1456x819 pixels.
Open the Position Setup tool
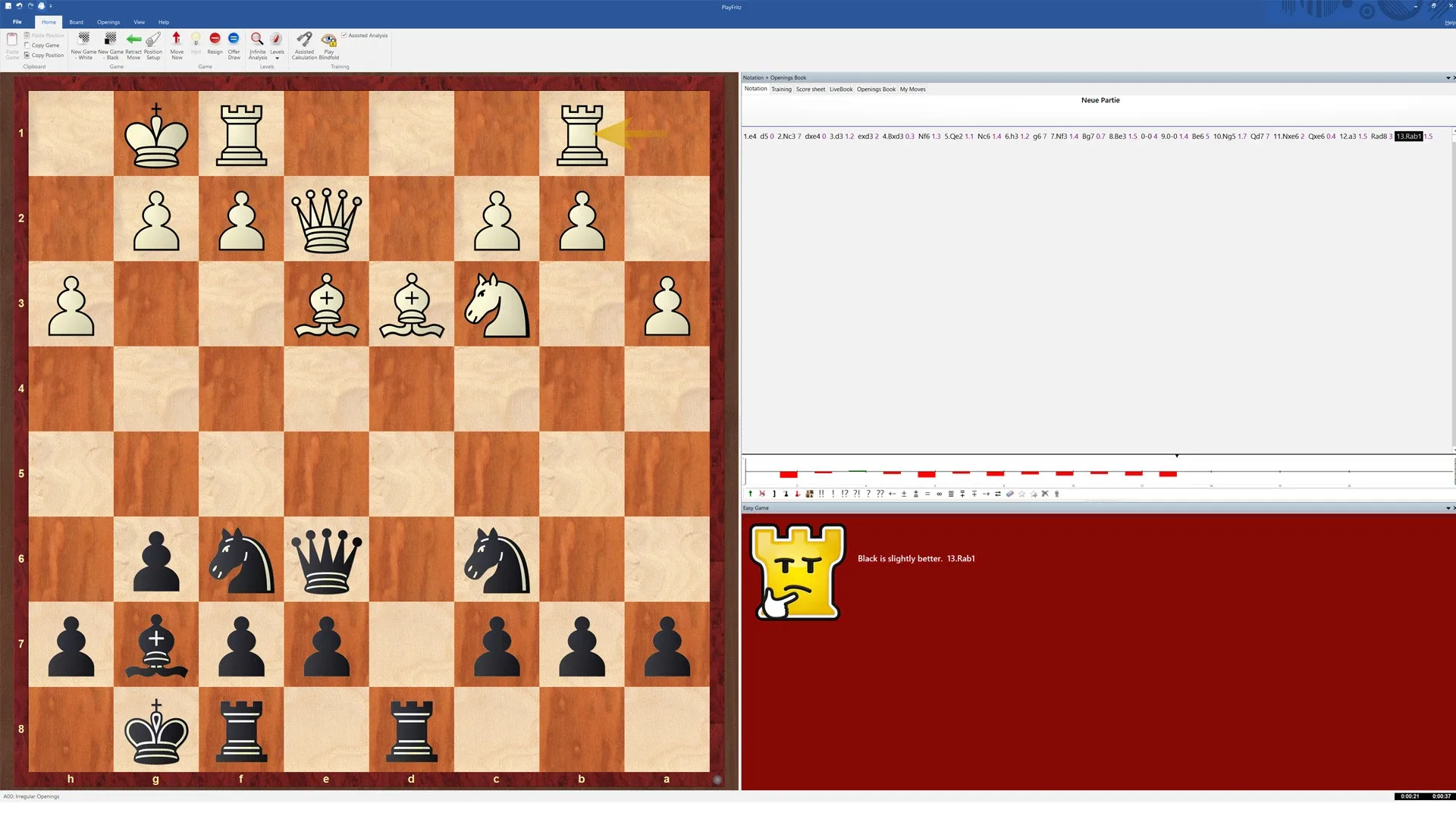153,45
